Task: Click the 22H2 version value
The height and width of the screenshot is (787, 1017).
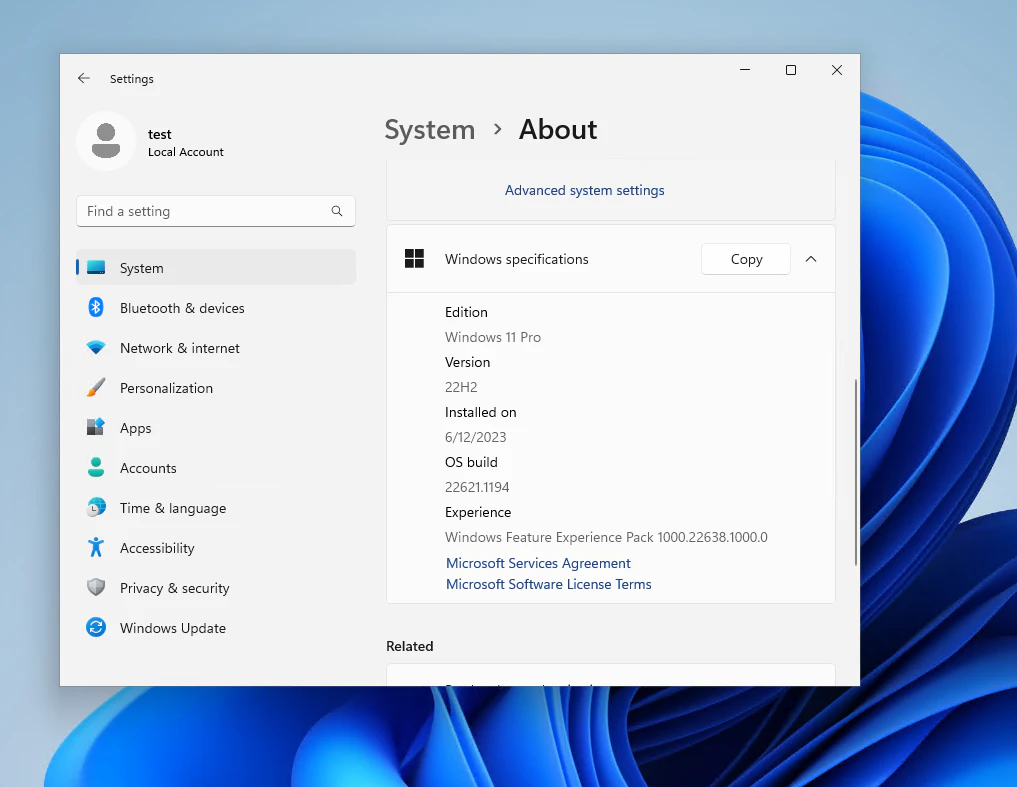Action: point(461,387)
